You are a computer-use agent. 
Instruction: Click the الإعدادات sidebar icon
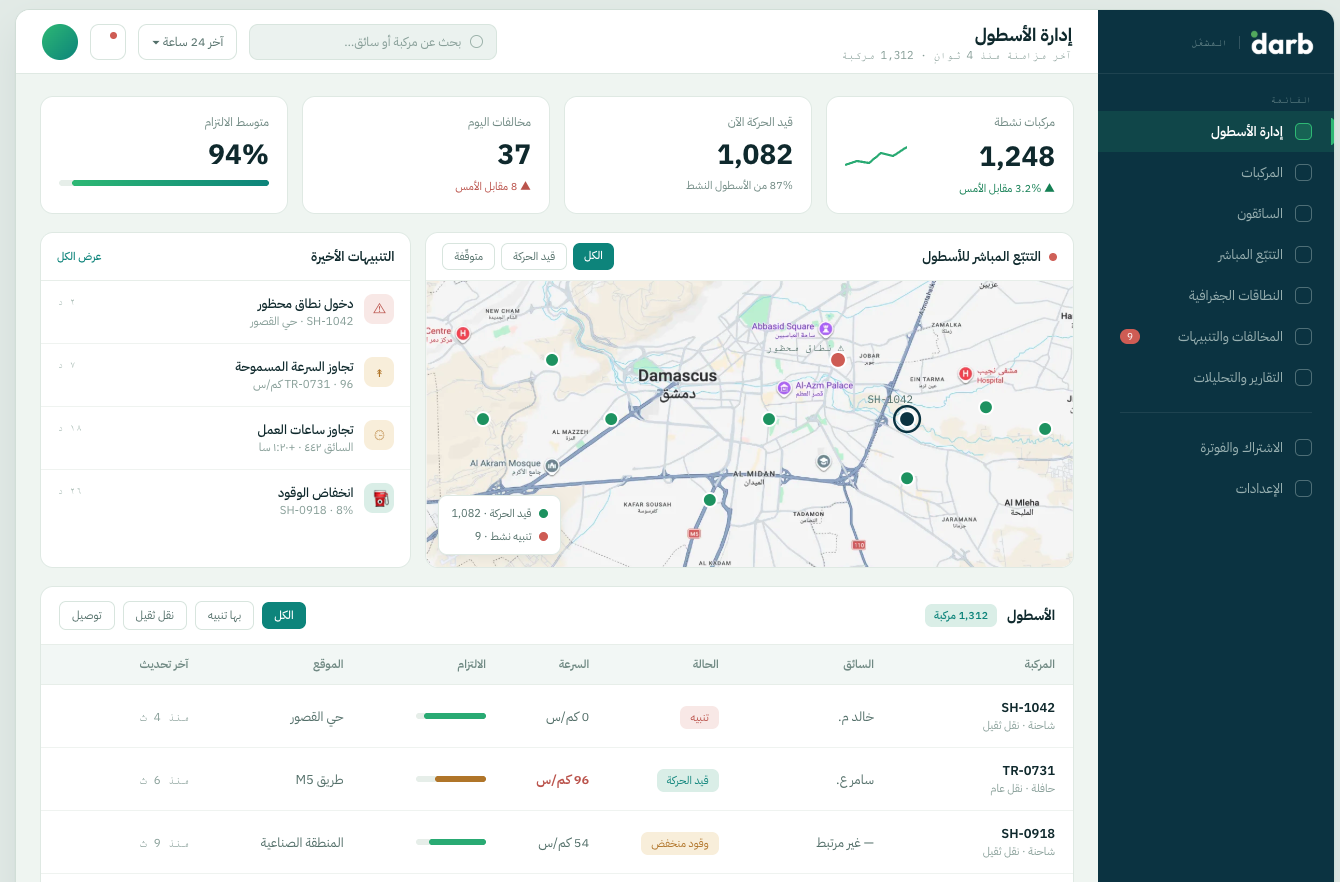tap(1303, 488)
